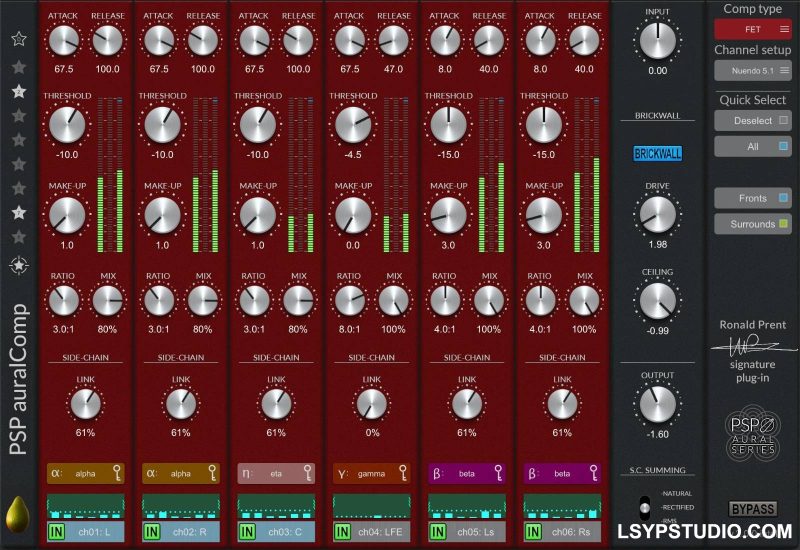Click the OUTPUT gain knob
The image size is (800, 550).
pos(657,403)
